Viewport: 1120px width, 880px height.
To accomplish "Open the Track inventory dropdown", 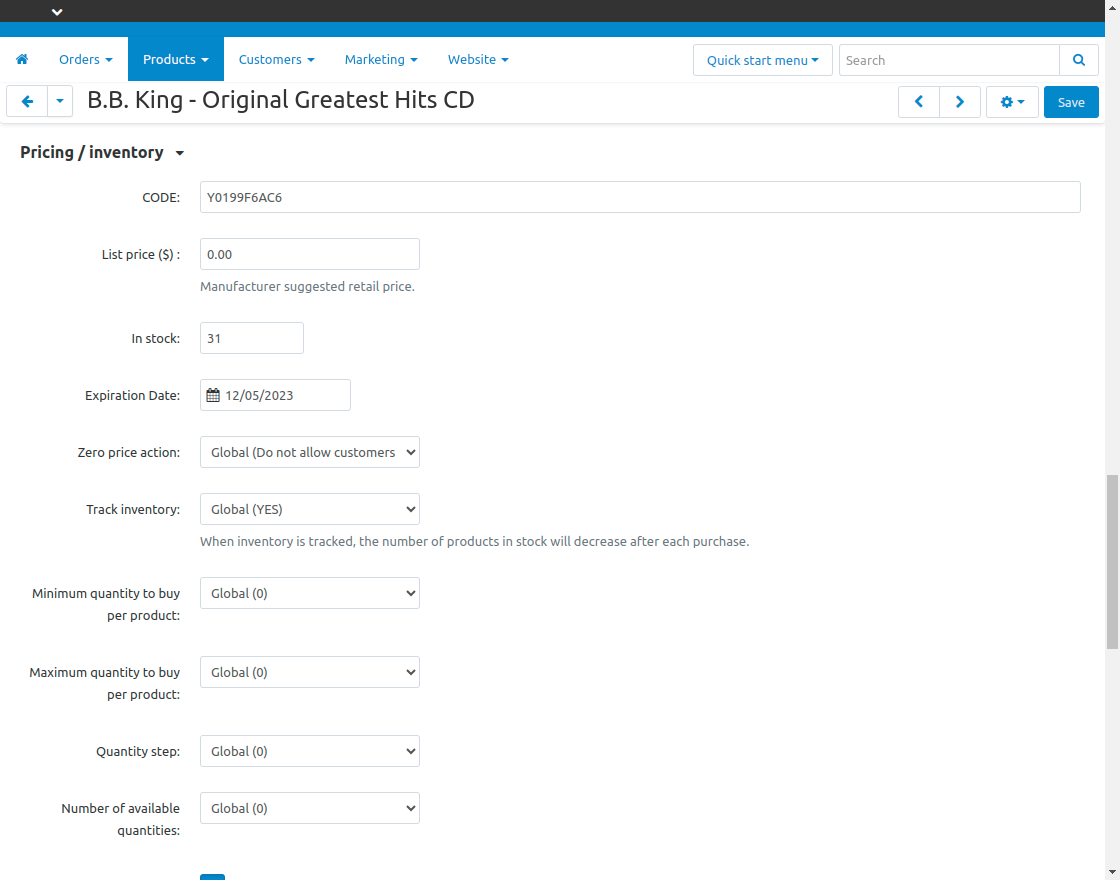I will [309, 509].
